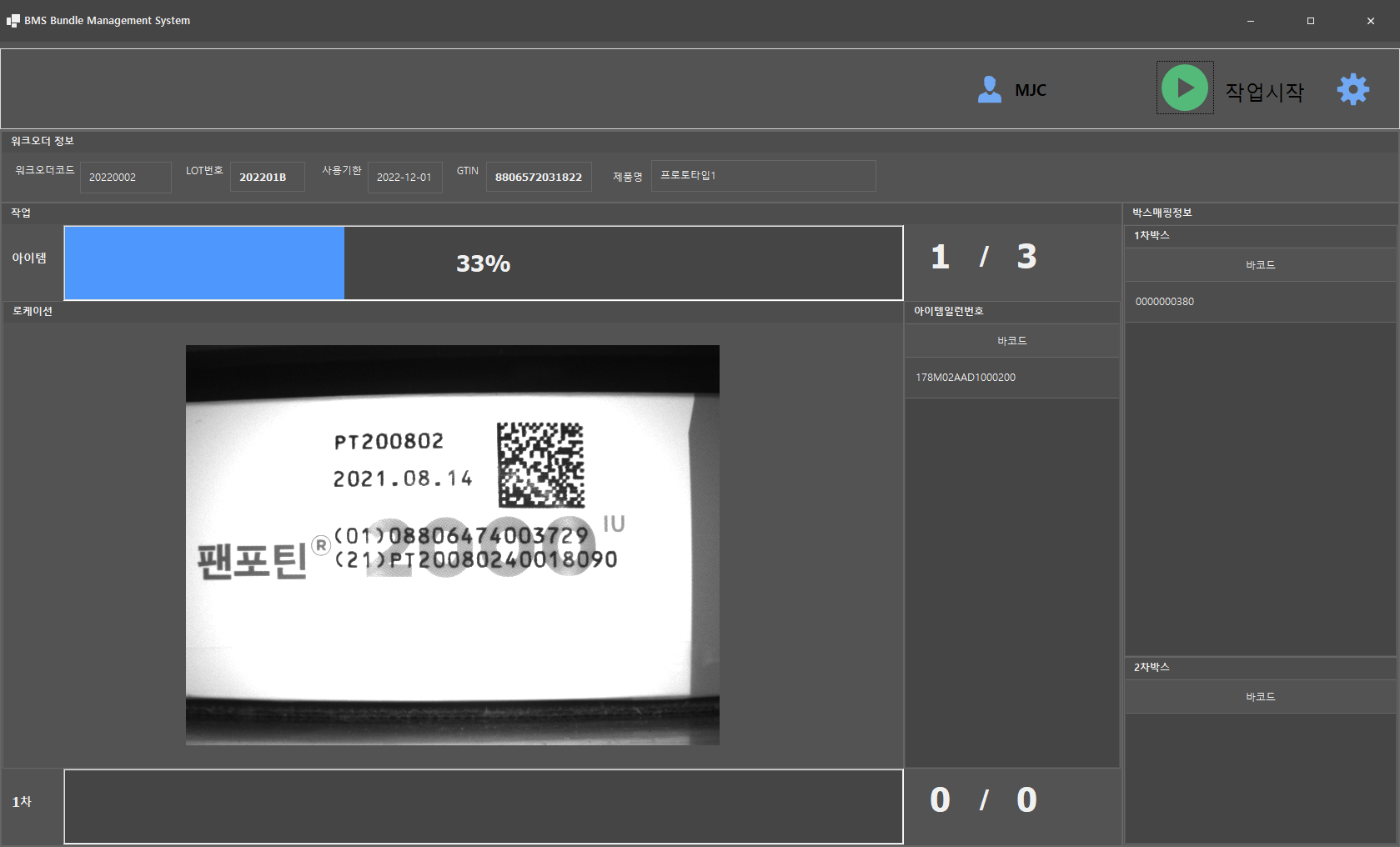1400x847 pixels.
Task: Click 바코드 column header under 1차박스
Action: [x=1260, y=265]
